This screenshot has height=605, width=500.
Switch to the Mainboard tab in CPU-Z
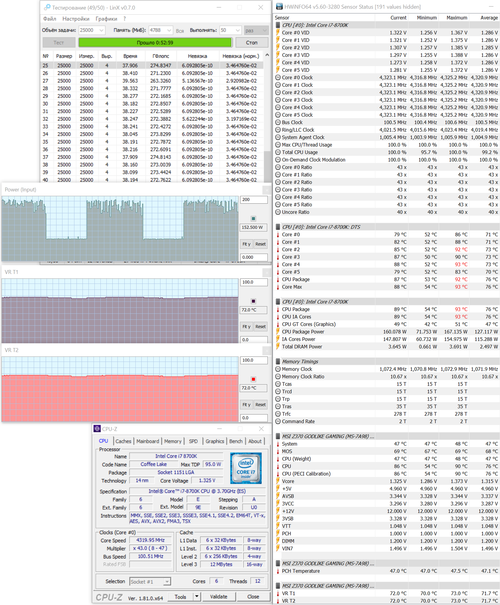(147, 441)
